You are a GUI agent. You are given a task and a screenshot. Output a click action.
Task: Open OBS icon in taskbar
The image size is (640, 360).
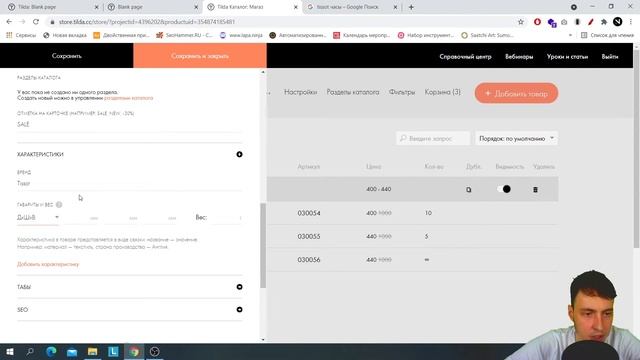point(155,352)
